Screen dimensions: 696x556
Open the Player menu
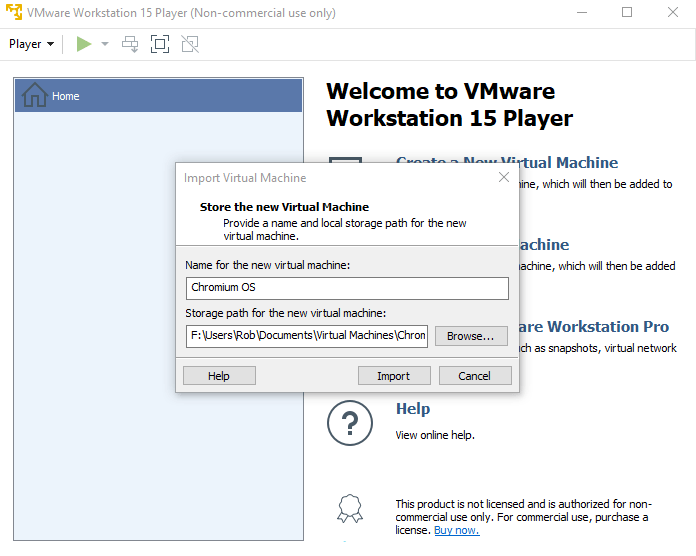[31, 44]
